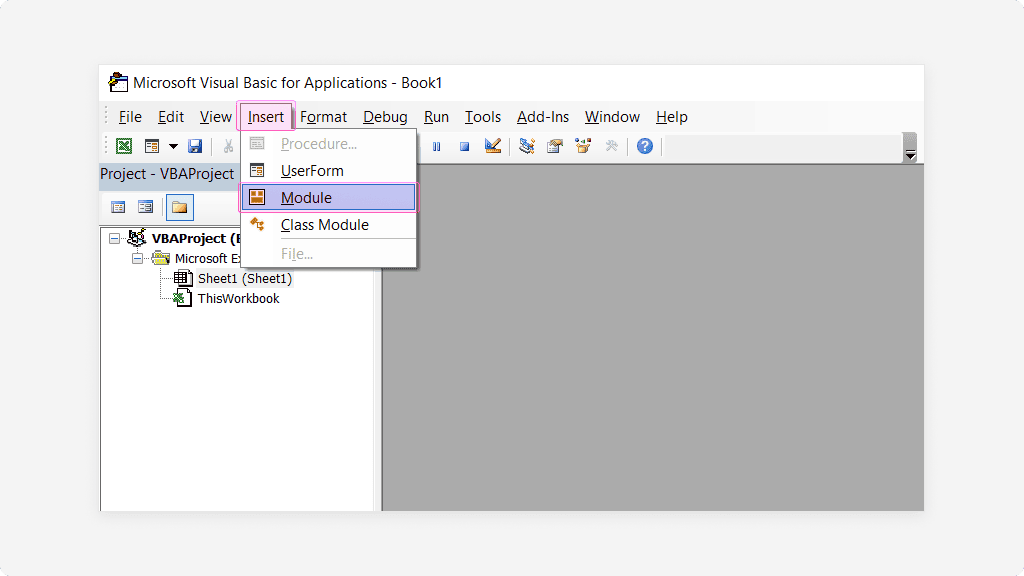Open the Run menu

pos(436,117)
